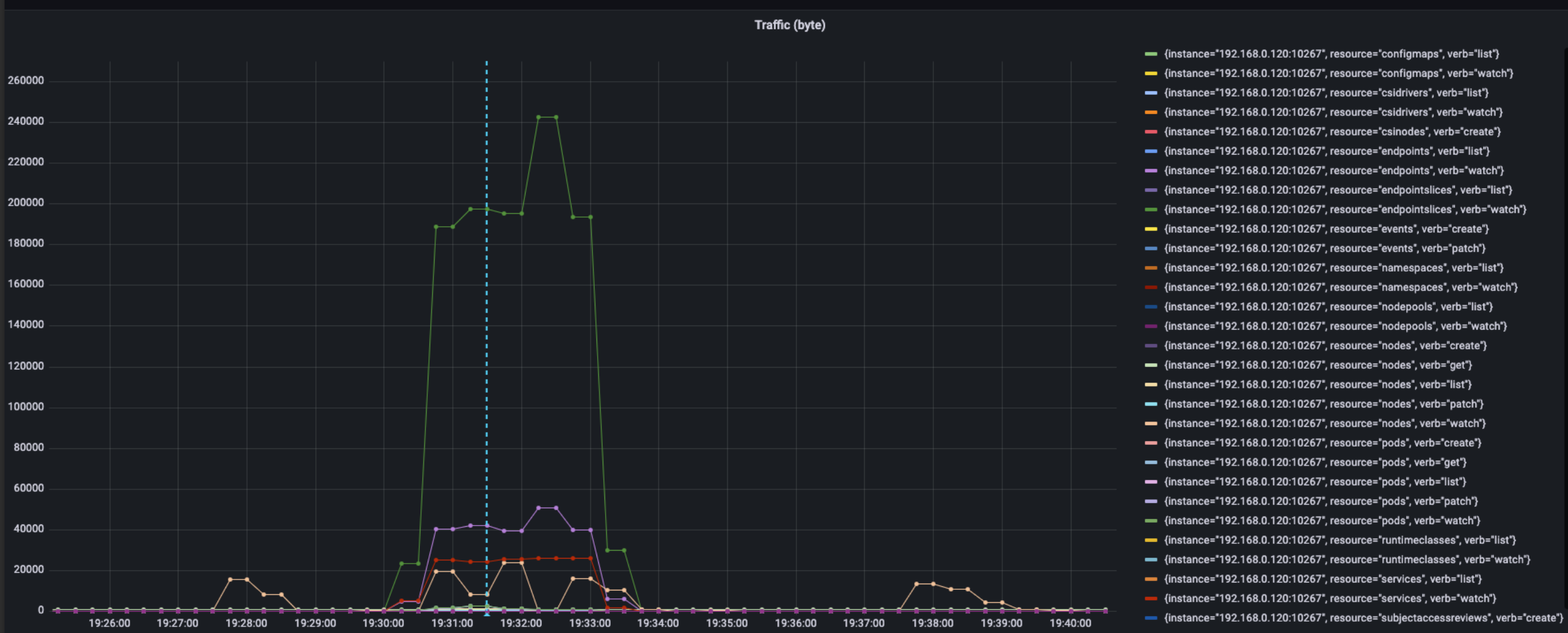1568x633 pixels.
Task: Click the 19:40:00 time axis label
Action: click(1071, 623)
